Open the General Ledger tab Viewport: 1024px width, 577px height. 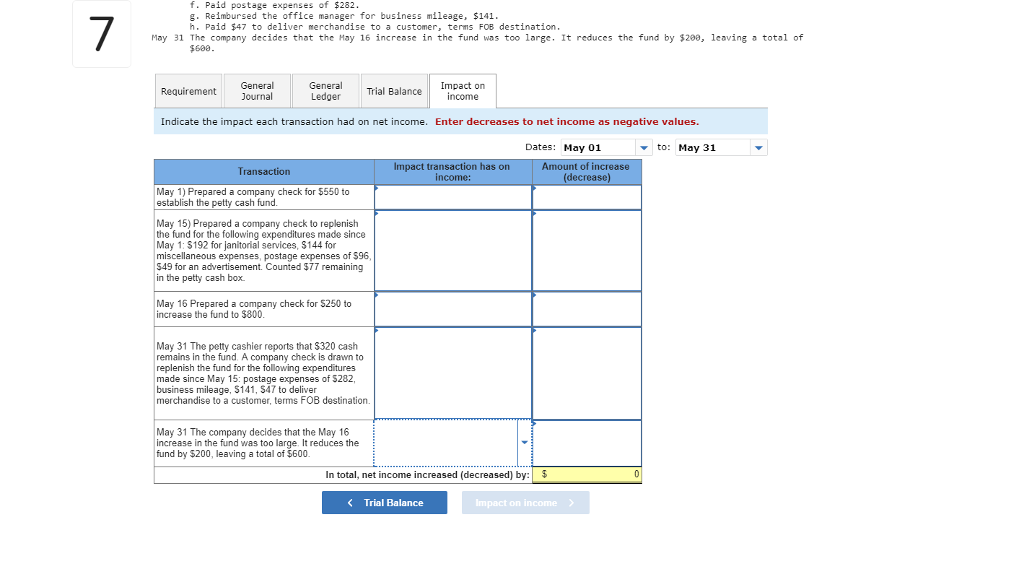[x=324, y=91]
